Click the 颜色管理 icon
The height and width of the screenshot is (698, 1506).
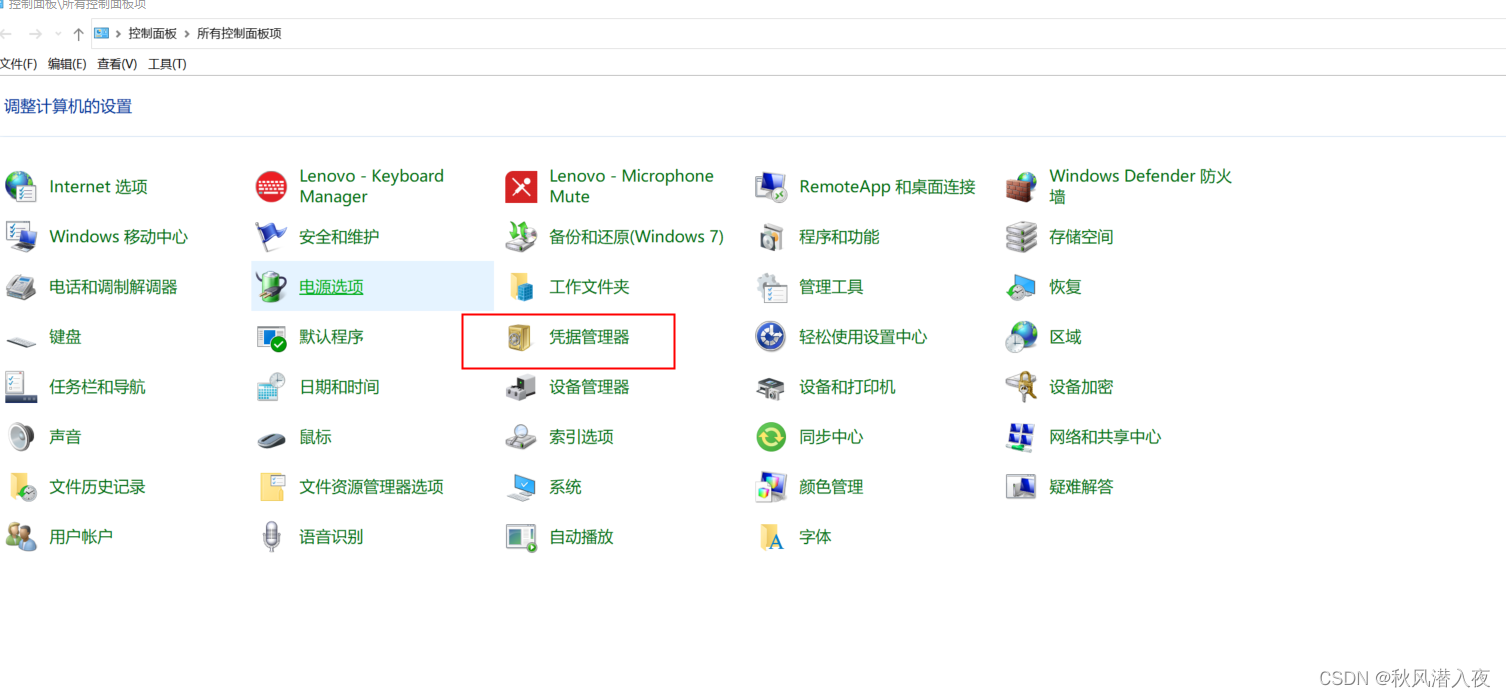(x=771, y=486)
